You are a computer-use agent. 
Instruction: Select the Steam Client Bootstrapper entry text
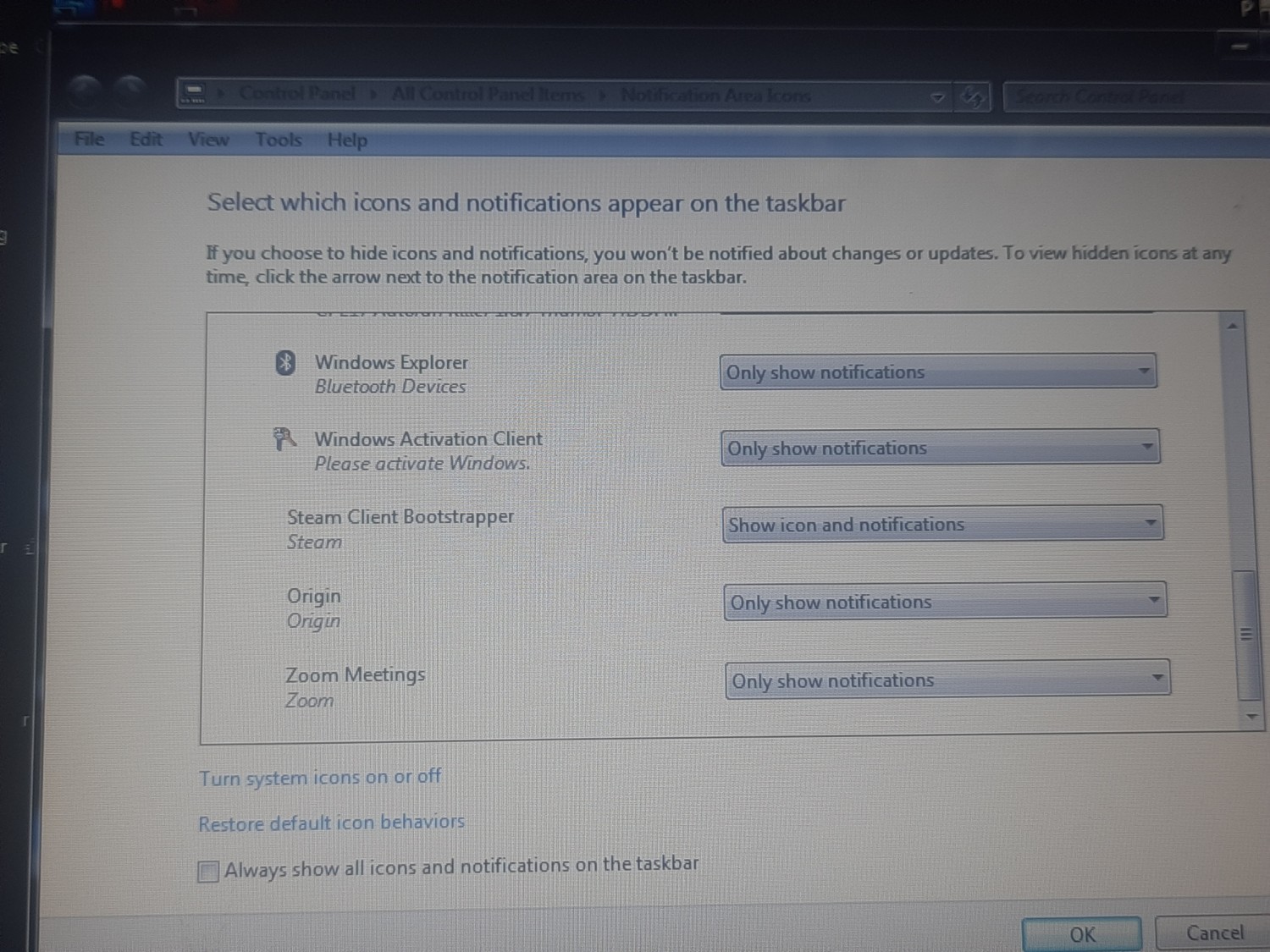click(400, 516)
